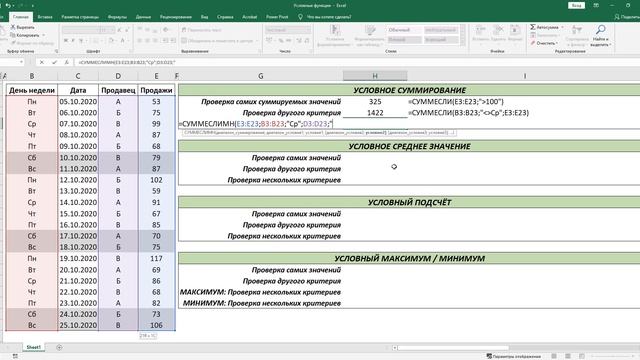The height and width of the screenshot is (360, 640).
Task: Click the Вход sign-in button
Action: [576, 5]
